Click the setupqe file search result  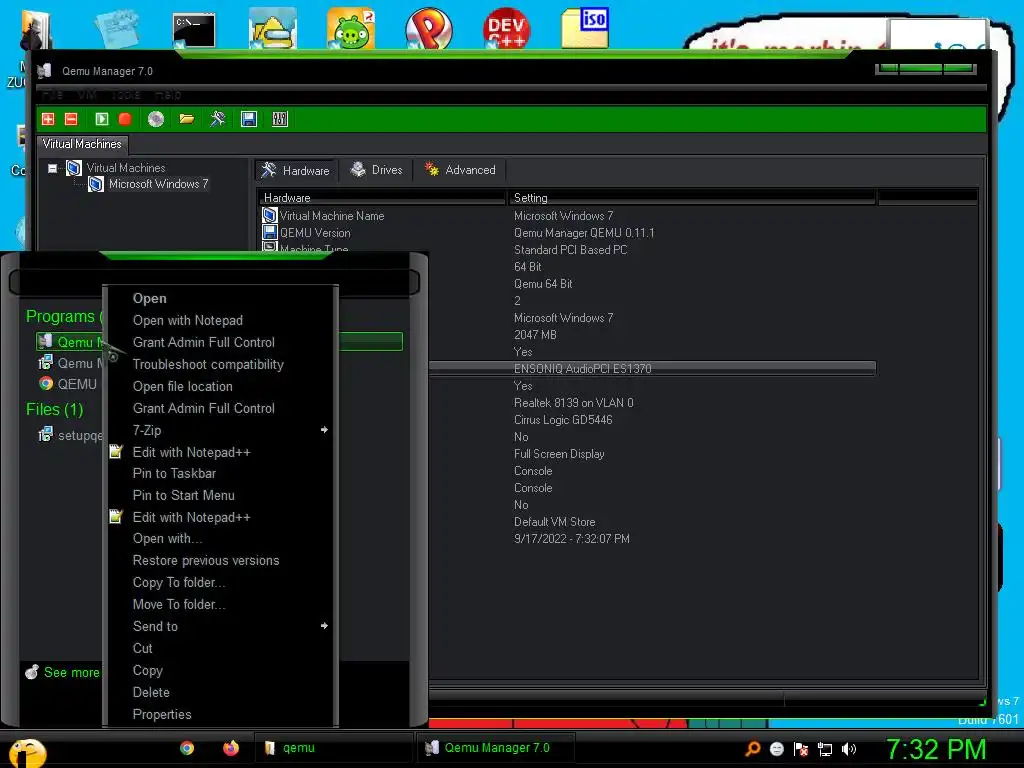[71, 434]
